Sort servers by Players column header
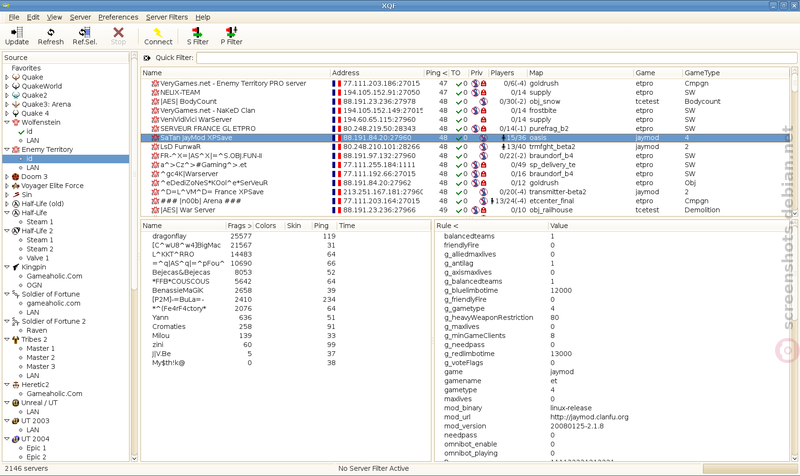 (x=508, y=73)
